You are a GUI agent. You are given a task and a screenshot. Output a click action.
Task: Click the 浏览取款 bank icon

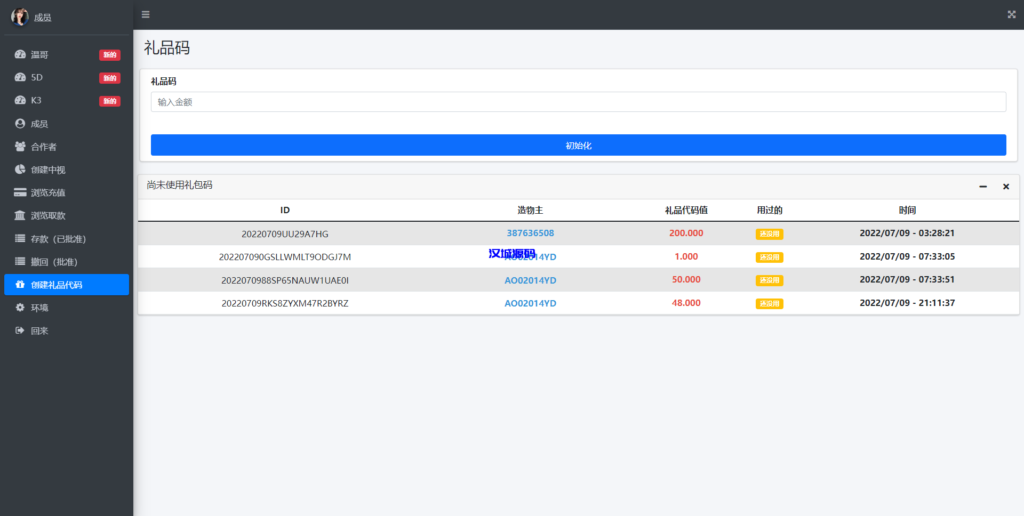point(20,216)
